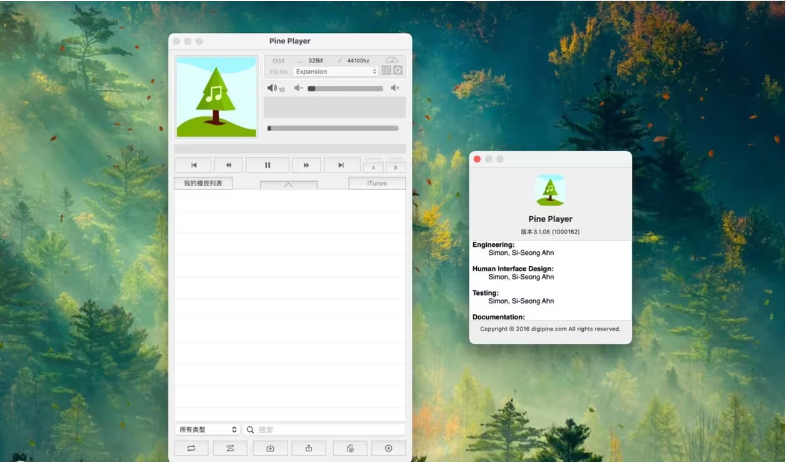Rewind the current track

click(229, 165)
